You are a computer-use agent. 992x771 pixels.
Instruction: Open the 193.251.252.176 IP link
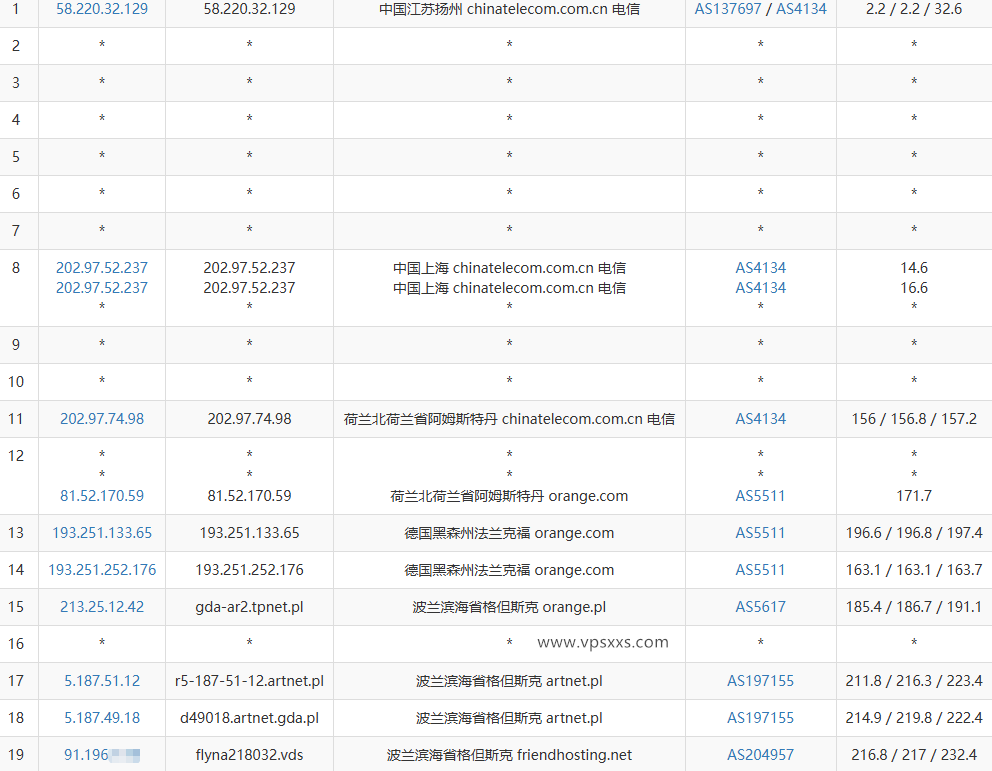102,570
